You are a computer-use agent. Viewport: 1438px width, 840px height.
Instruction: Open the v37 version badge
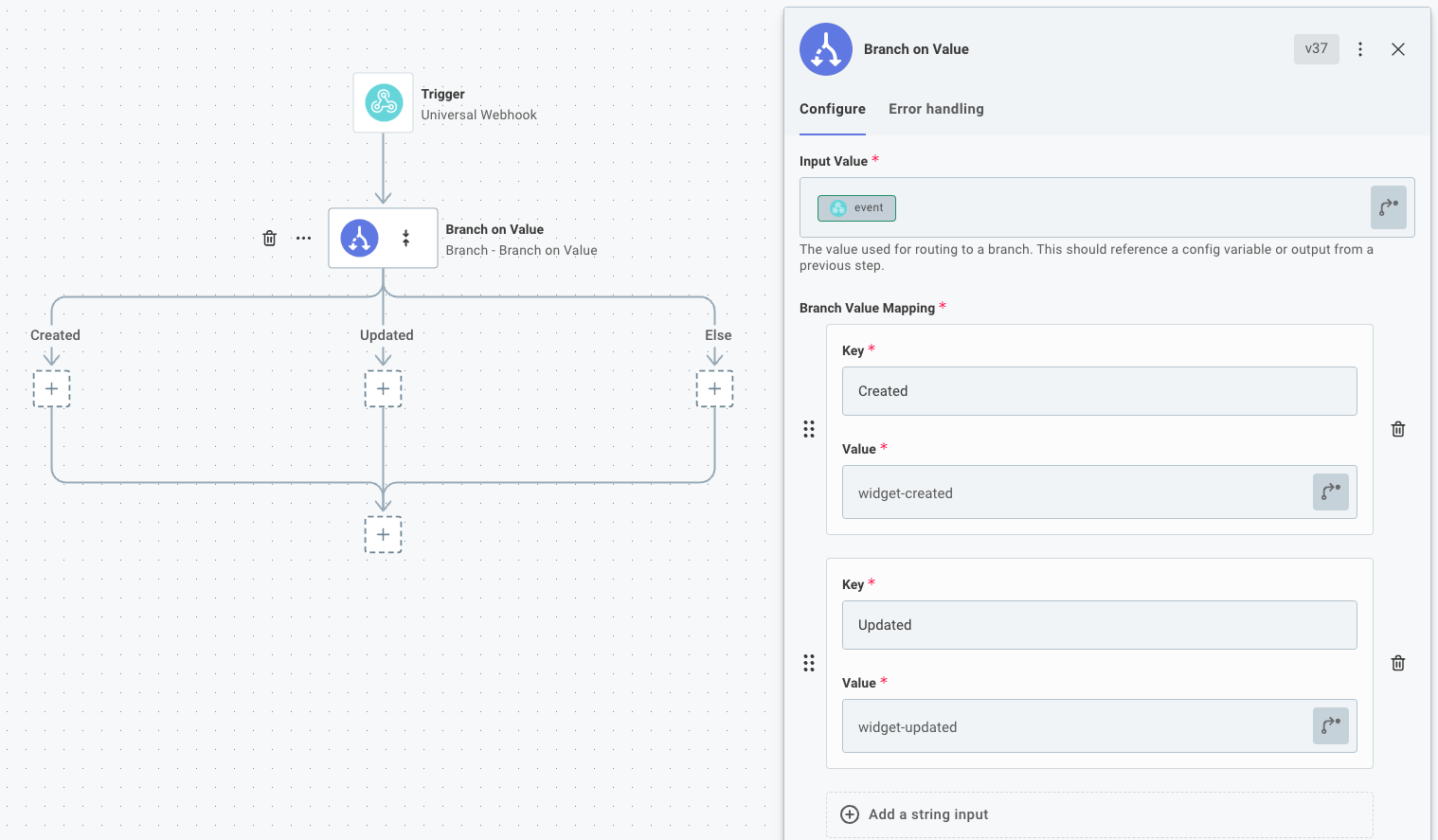click(1316, 49)
